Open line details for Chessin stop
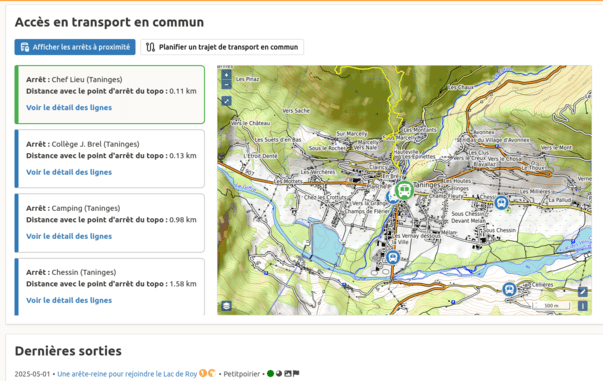603x381 pixels. pyautogui.click(x=69, y=300)
